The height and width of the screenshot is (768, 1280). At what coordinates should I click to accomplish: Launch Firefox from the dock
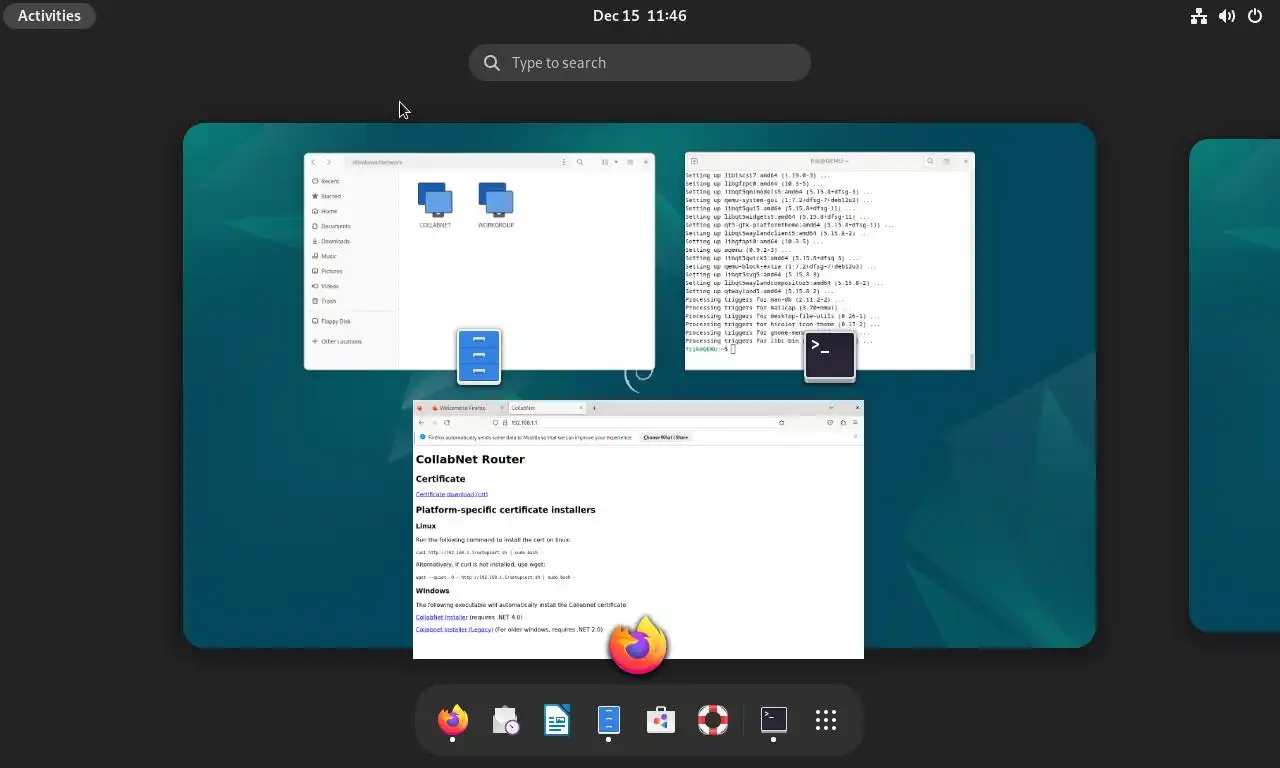[x=453, y=720]
